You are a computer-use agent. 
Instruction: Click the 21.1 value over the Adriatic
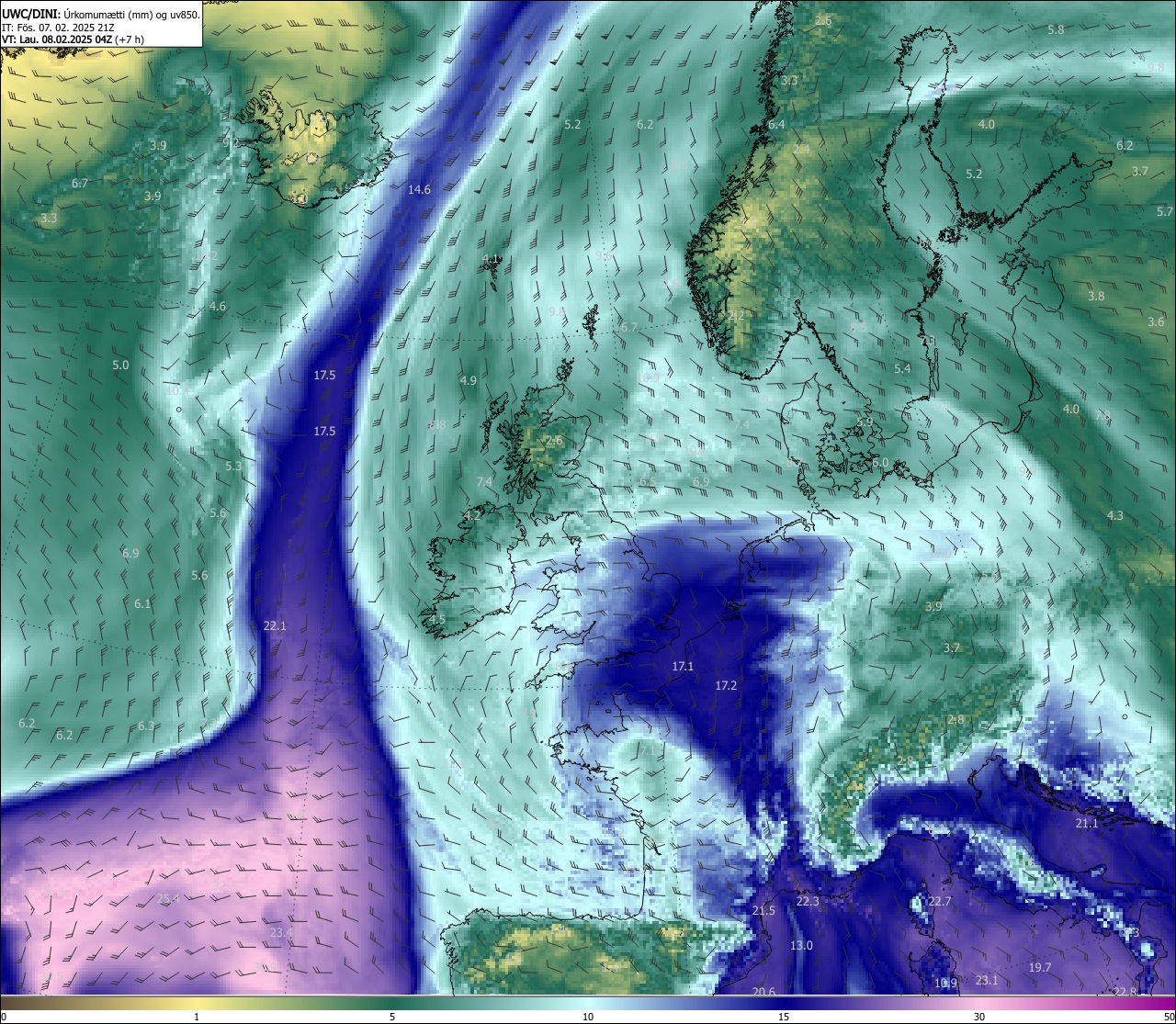(x=1087, y=824)
